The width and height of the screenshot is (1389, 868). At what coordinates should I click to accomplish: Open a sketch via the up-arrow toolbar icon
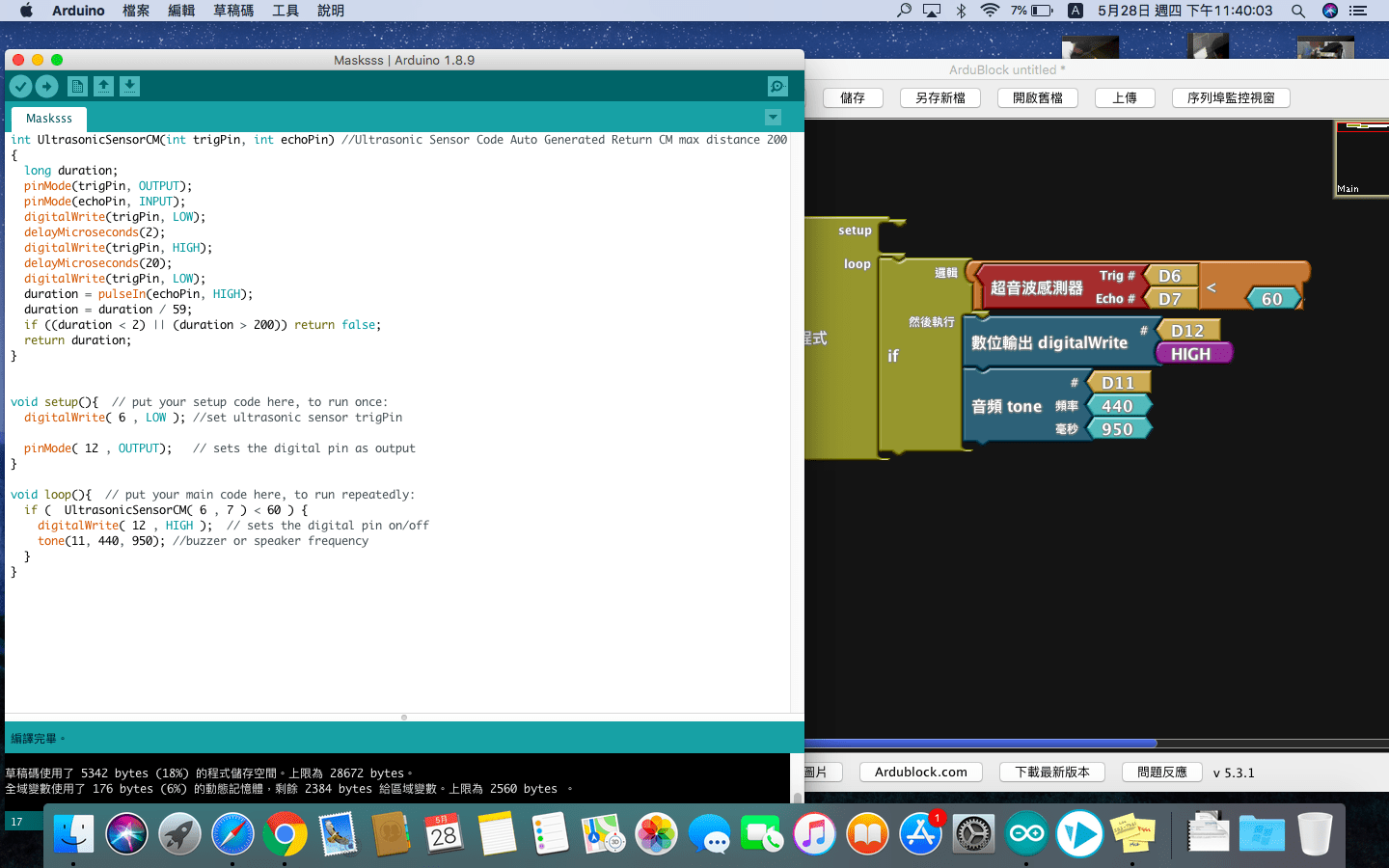(102, 86)
